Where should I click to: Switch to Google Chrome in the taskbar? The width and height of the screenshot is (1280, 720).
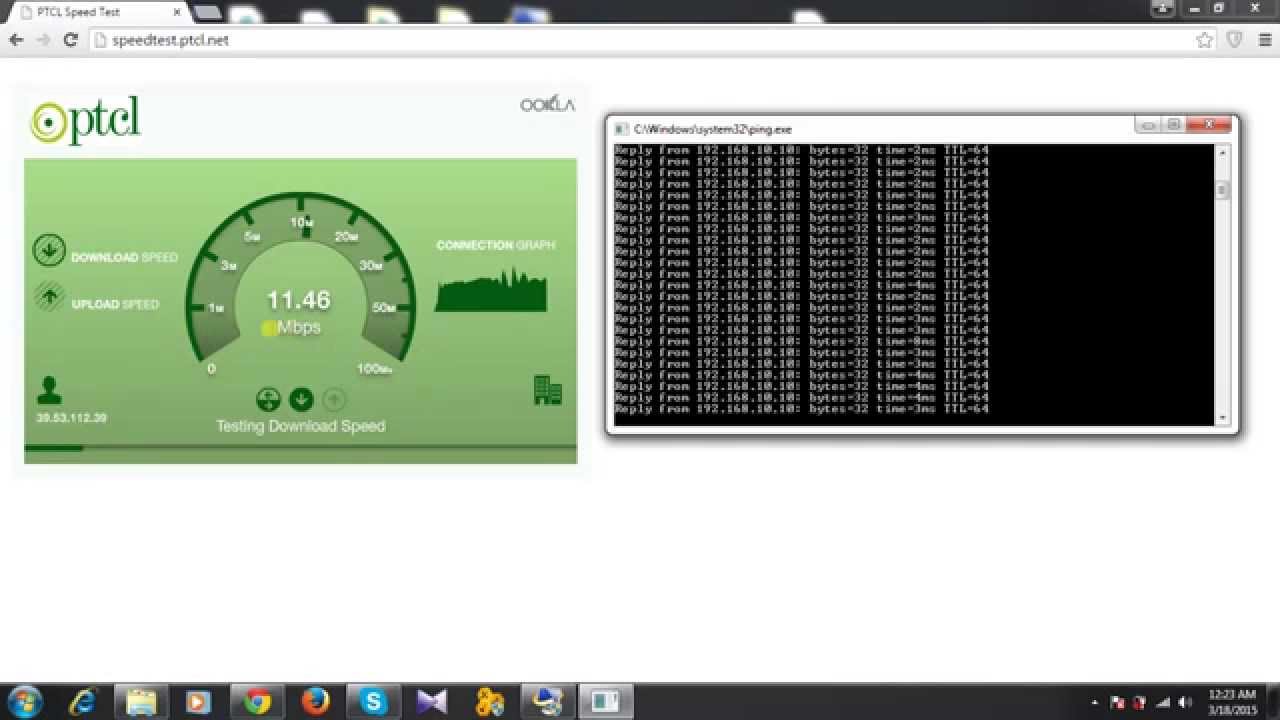tap(257, 702)
